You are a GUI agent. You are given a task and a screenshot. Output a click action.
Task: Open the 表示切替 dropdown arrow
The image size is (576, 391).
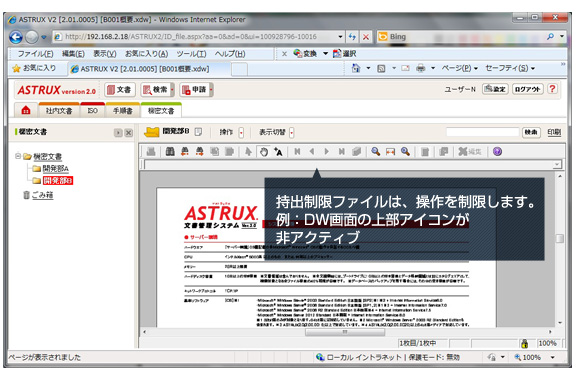(x=291, y=132)
